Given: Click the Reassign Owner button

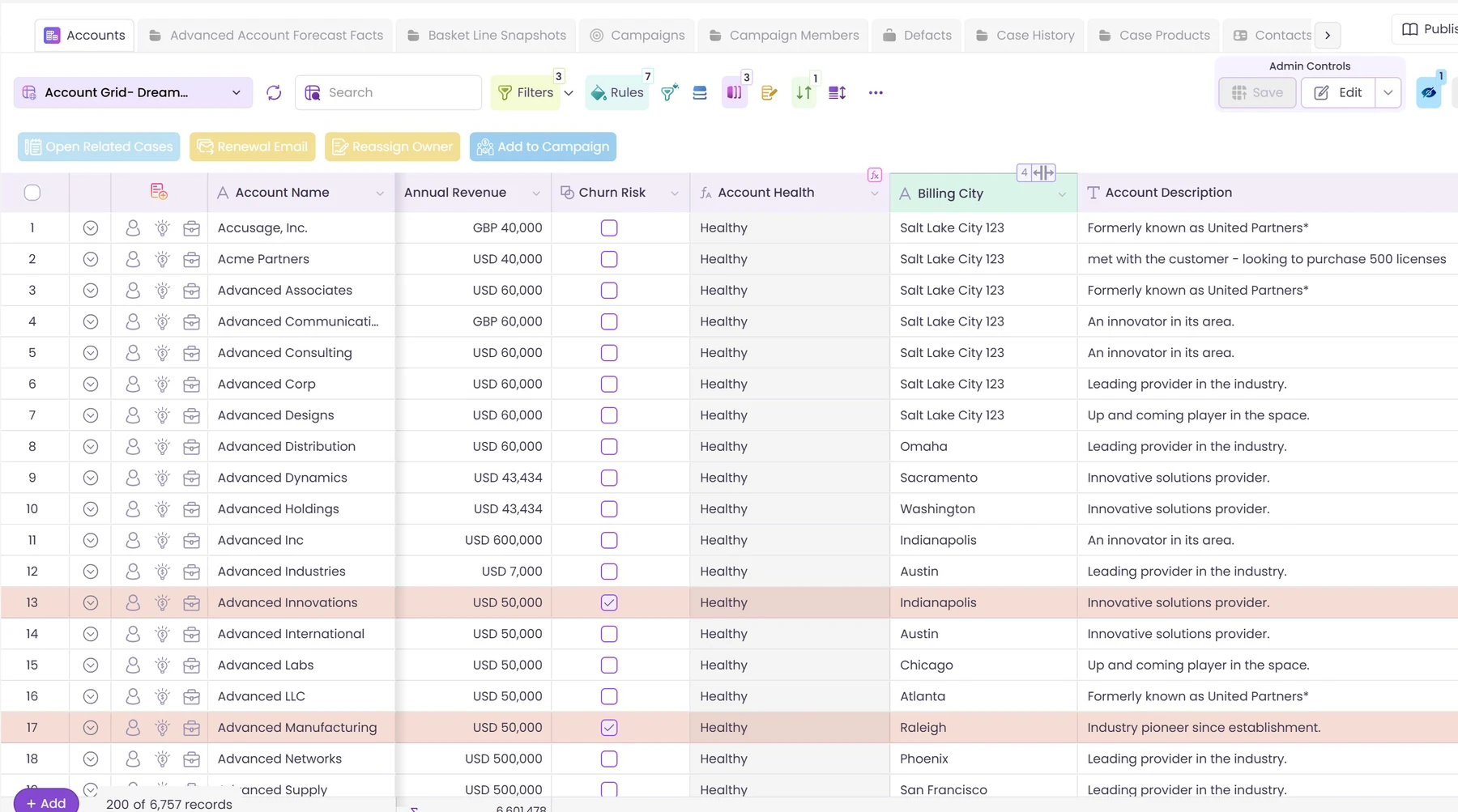Looking at the screenshot, I should 392,147.
